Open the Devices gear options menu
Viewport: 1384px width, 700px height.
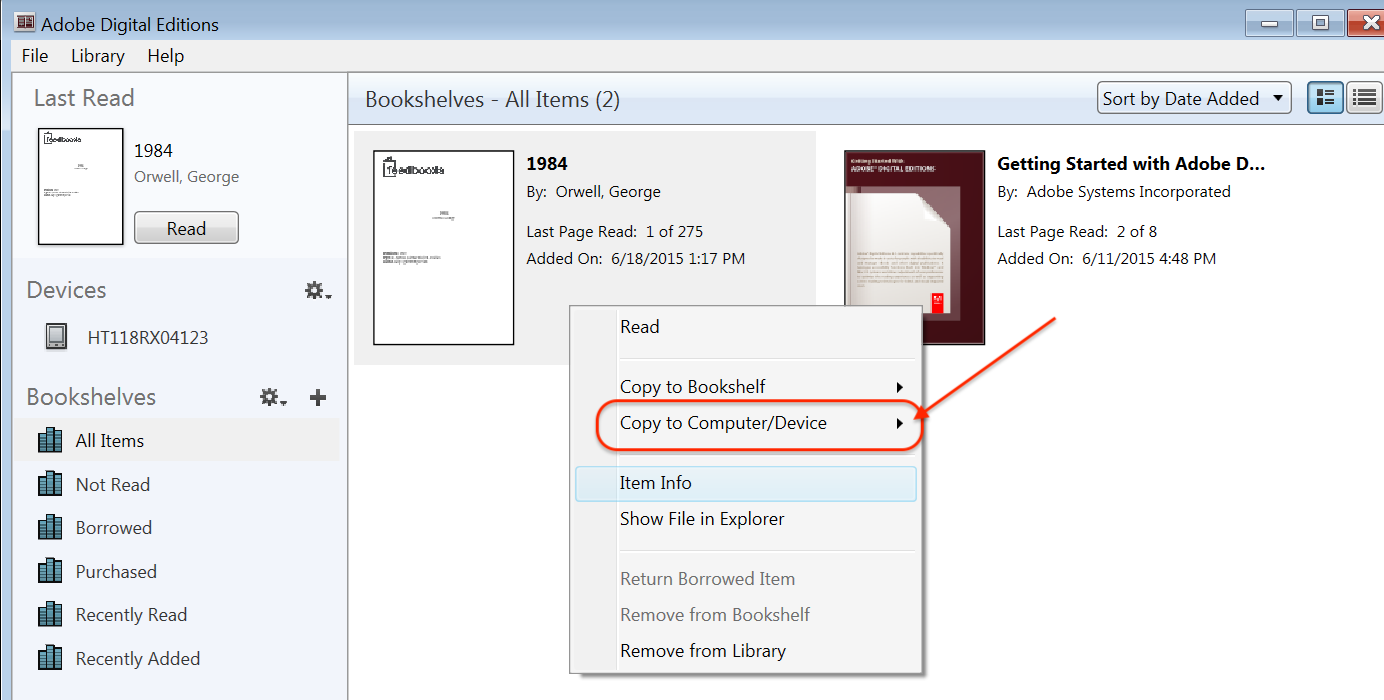tap(318, 291)
